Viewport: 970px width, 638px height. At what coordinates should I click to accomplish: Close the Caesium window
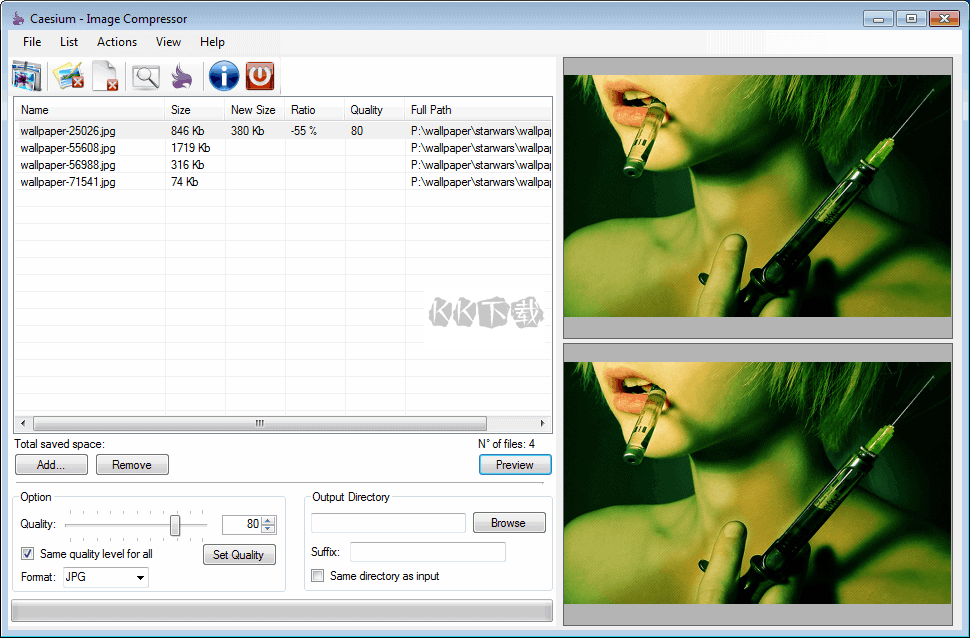[x=945, y=19]
